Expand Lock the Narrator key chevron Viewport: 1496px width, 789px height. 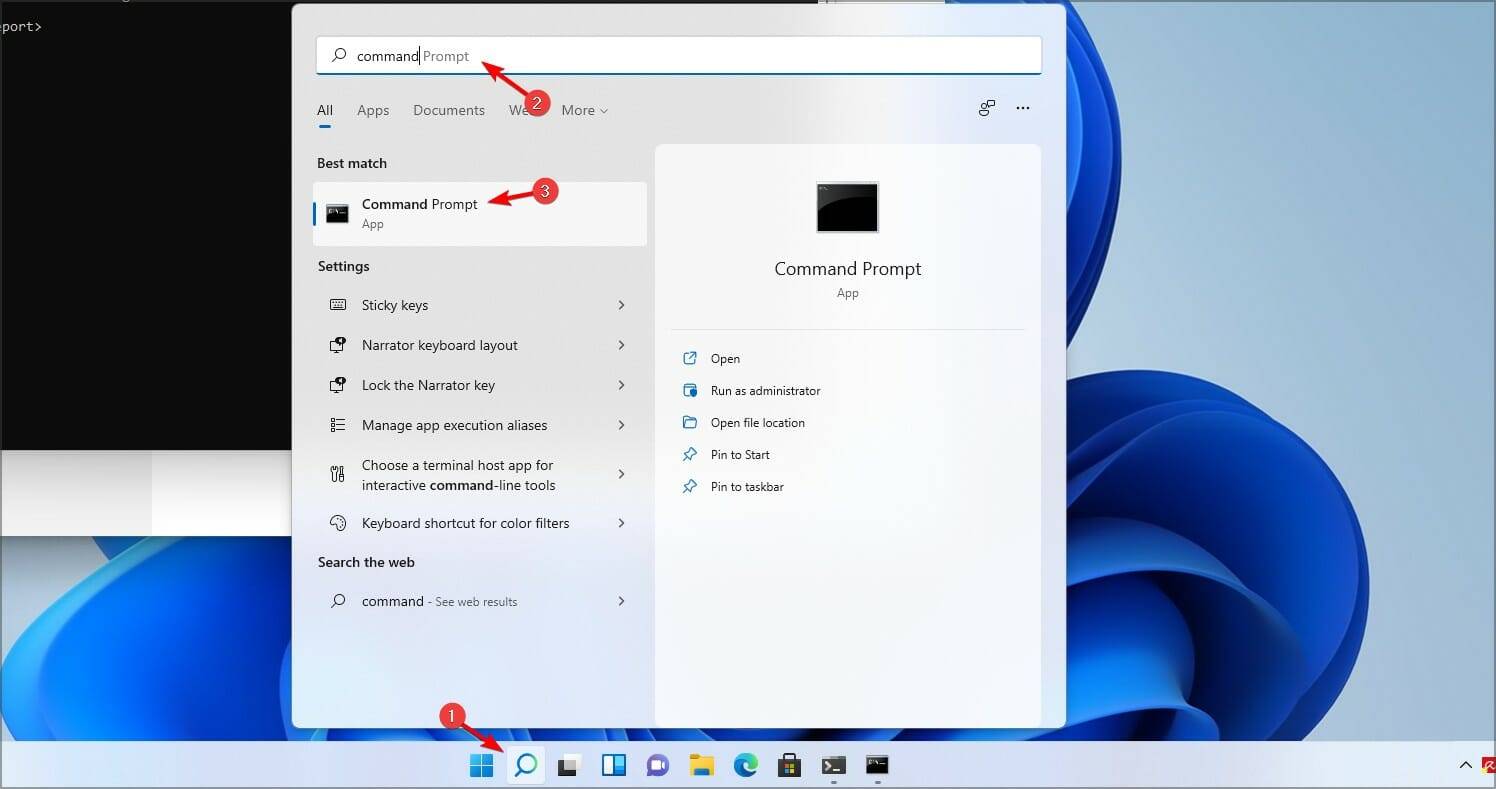click(621, 385)
